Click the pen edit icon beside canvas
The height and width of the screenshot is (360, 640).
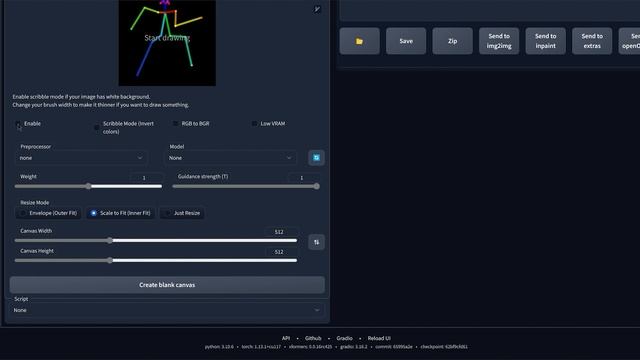pos(317,9)
